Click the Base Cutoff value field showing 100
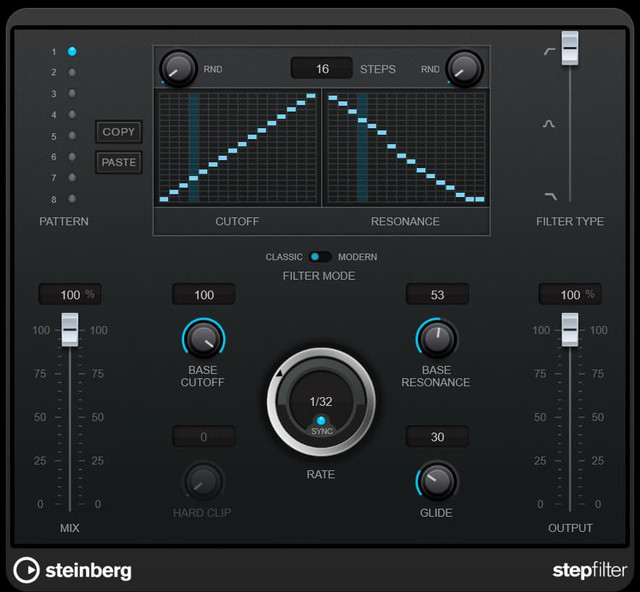Viewport: 640px width, 592px height. pos(204,294)
